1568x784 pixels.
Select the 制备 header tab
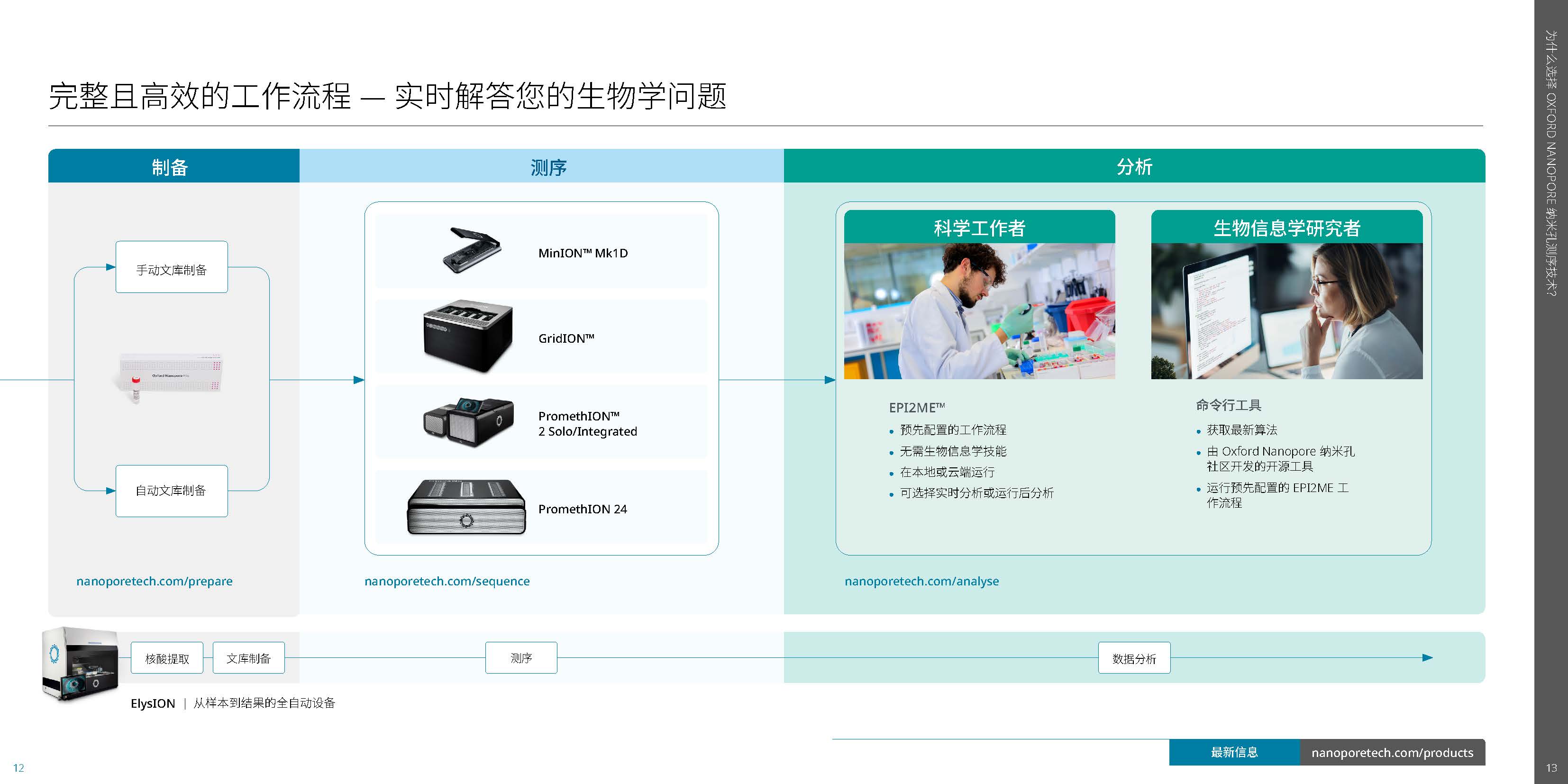click(x=173, y=165)
